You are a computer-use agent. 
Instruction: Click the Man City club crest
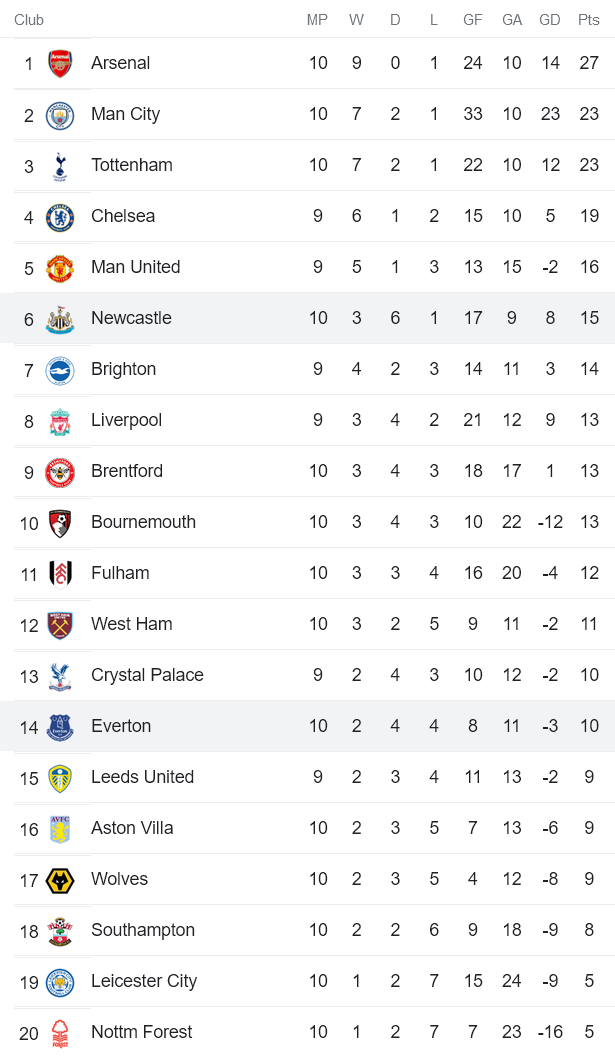pyautogui.click(x=60, y=115)
